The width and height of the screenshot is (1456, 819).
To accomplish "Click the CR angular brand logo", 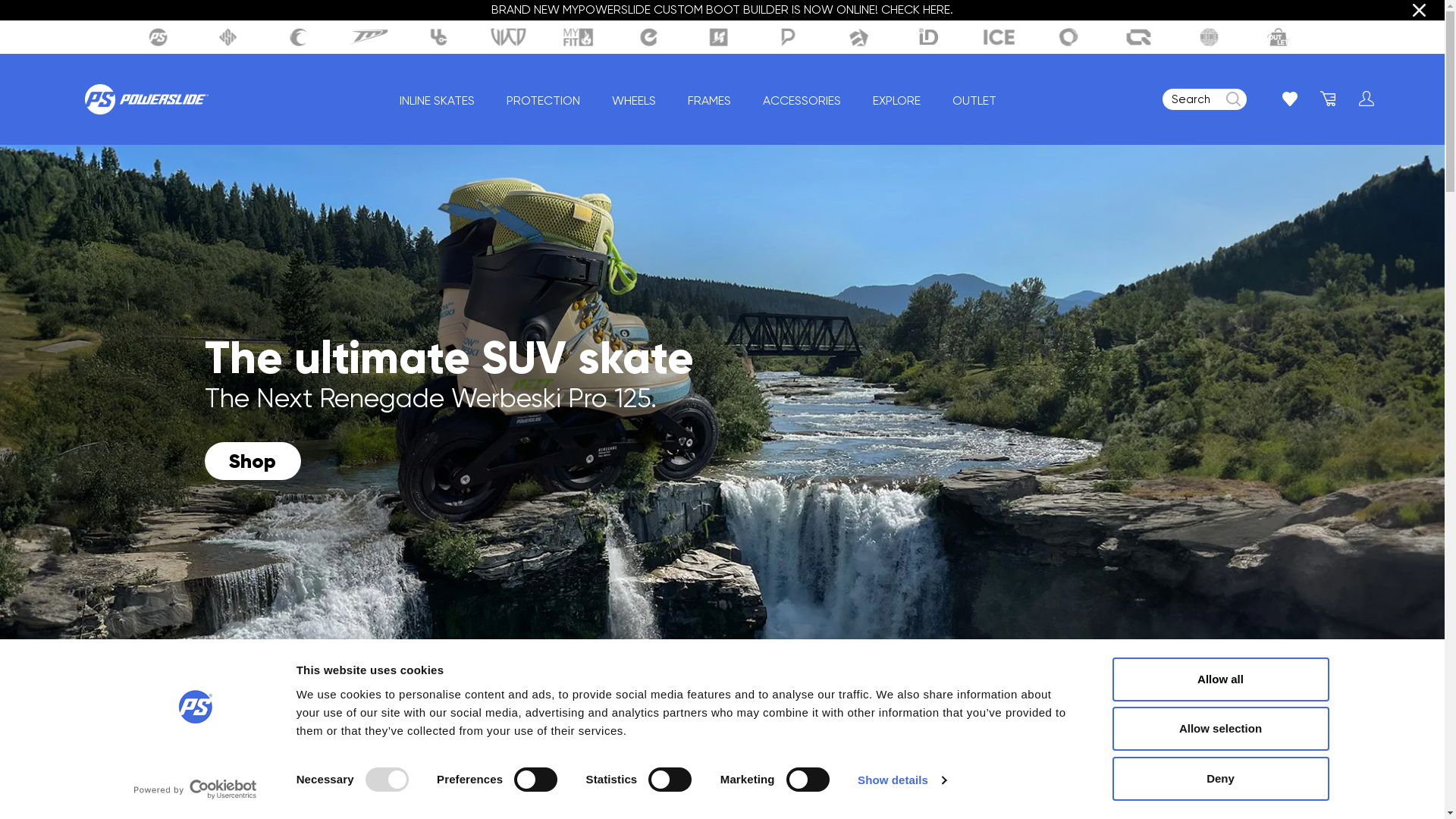I will pos(1138,37).
